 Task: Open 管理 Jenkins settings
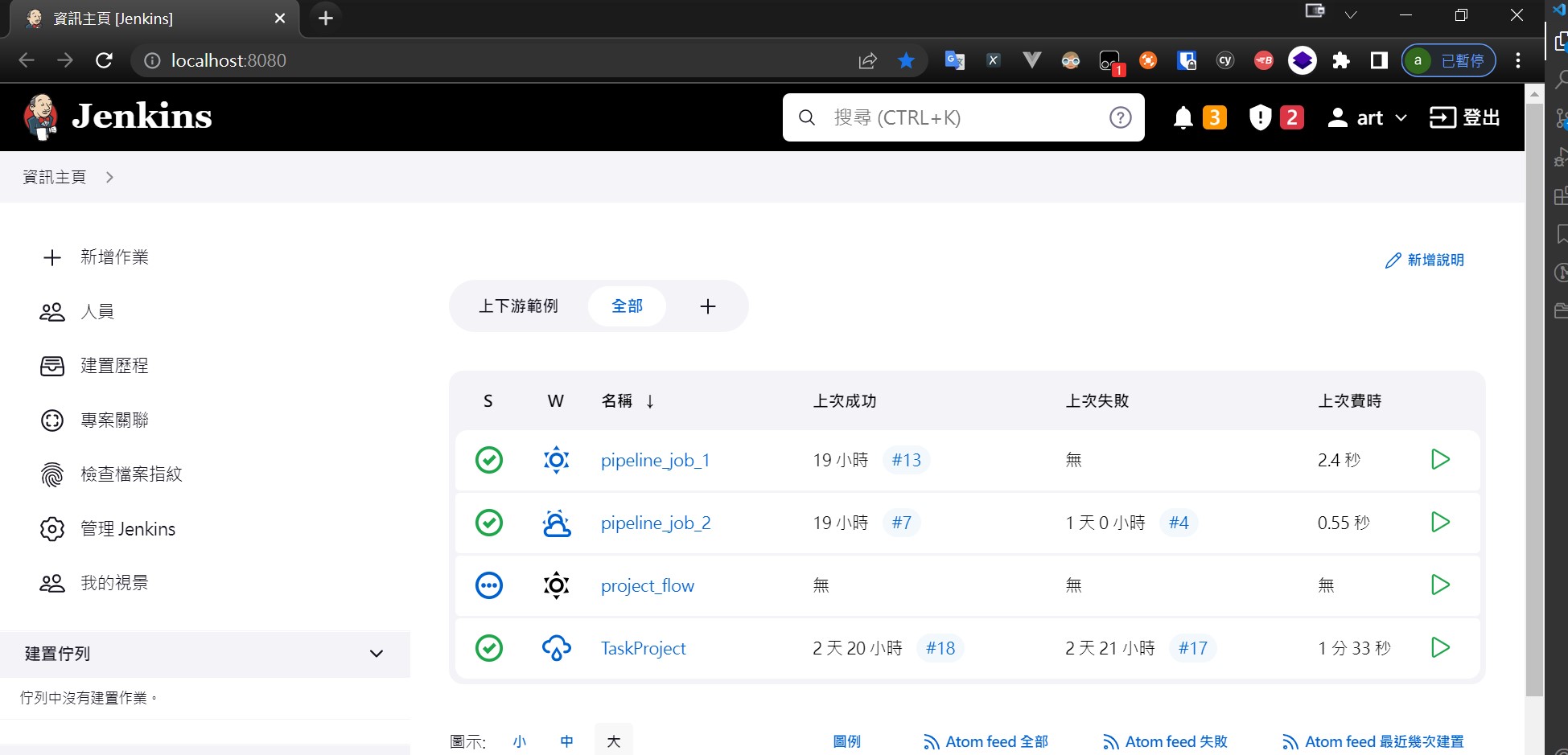(108, 529)
